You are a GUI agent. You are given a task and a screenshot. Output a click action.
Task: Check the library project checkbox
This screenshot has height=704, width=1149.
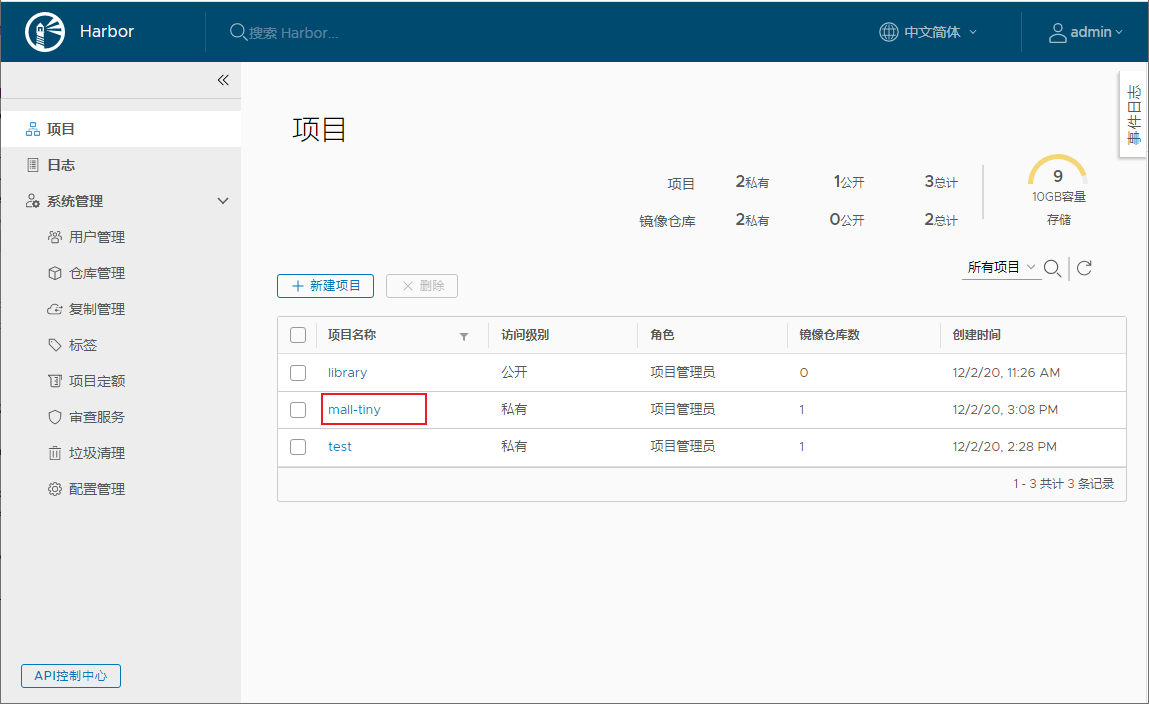(x=298, y=372)
